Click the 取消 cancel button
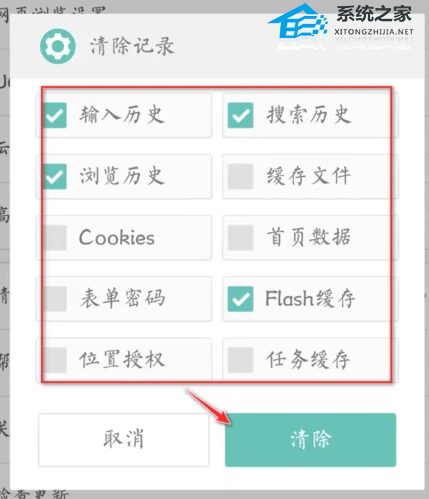Viewport: 429px width, 499px height. coord(124,440)
